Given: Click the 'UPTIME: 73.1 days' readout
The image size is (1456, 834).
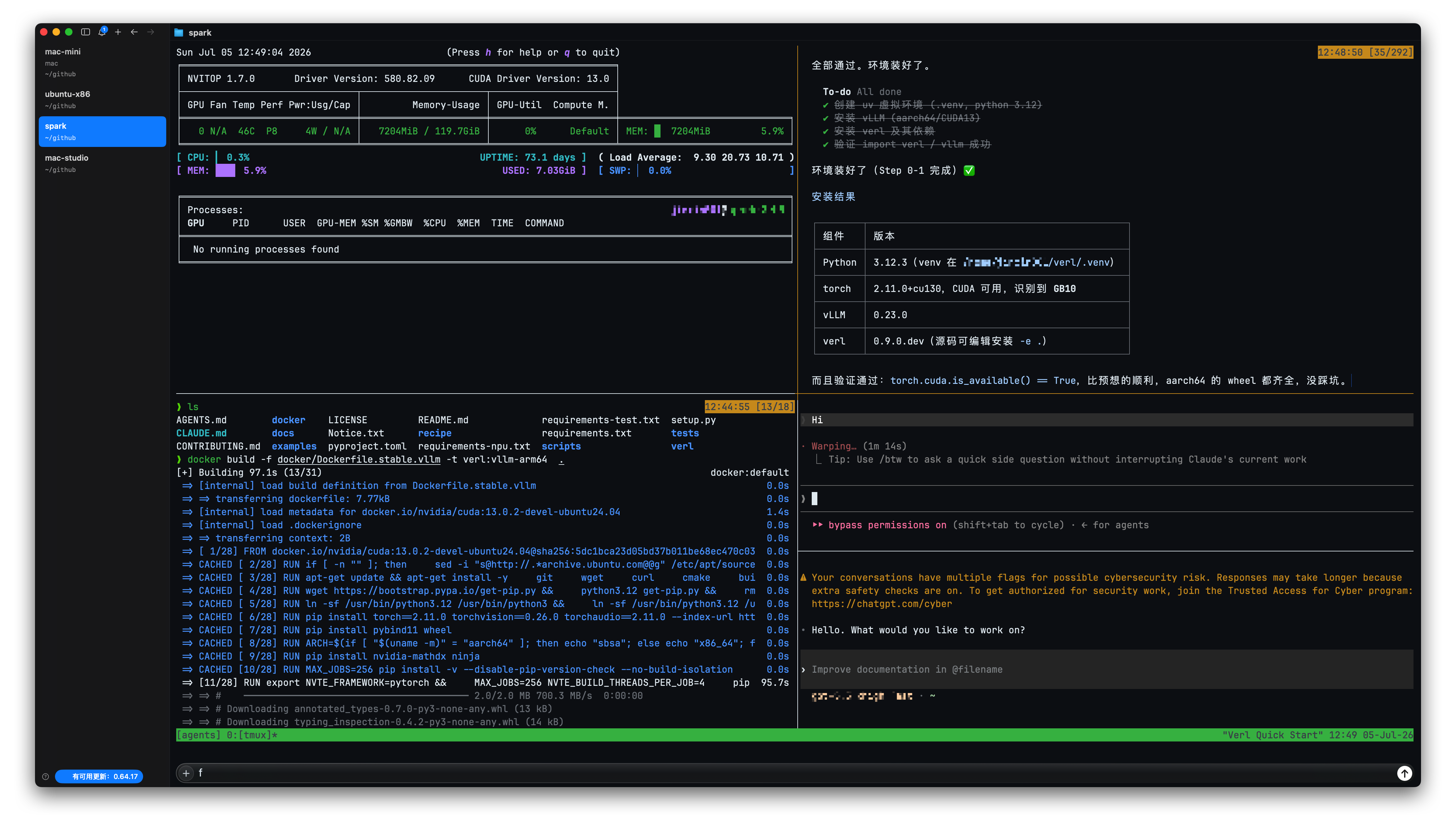Looking at the screenshot, I should pos(527,158).
